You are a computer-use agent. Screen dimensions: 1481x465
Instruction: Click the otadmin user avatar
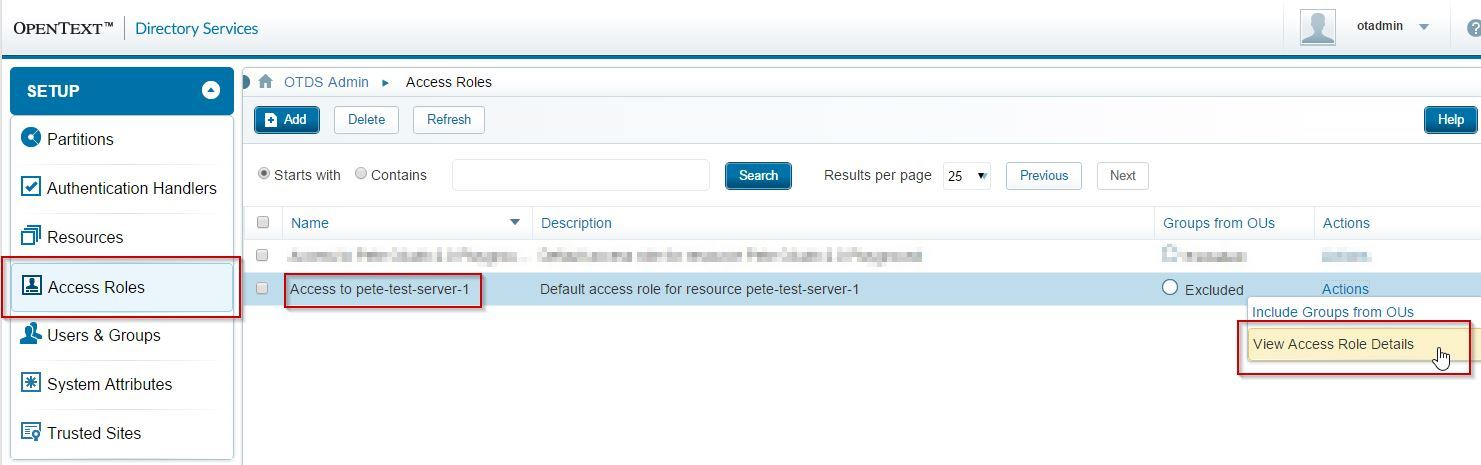click(x=1318, y=27)
